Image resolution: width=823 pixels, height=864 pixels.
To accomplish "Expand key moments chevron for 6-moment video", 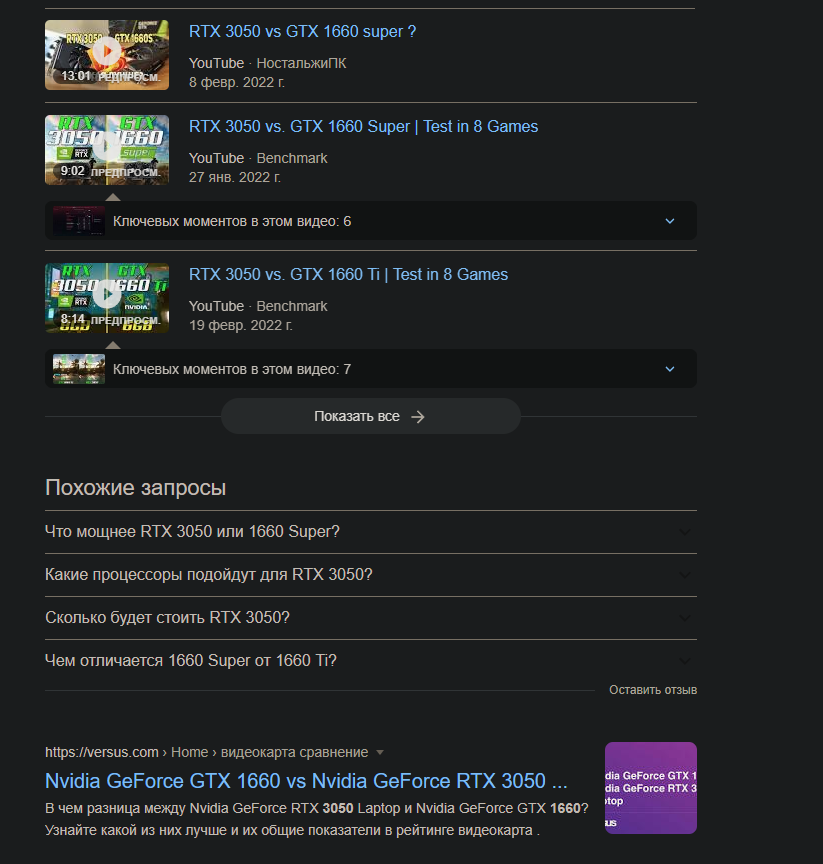I will coord(670,221).
